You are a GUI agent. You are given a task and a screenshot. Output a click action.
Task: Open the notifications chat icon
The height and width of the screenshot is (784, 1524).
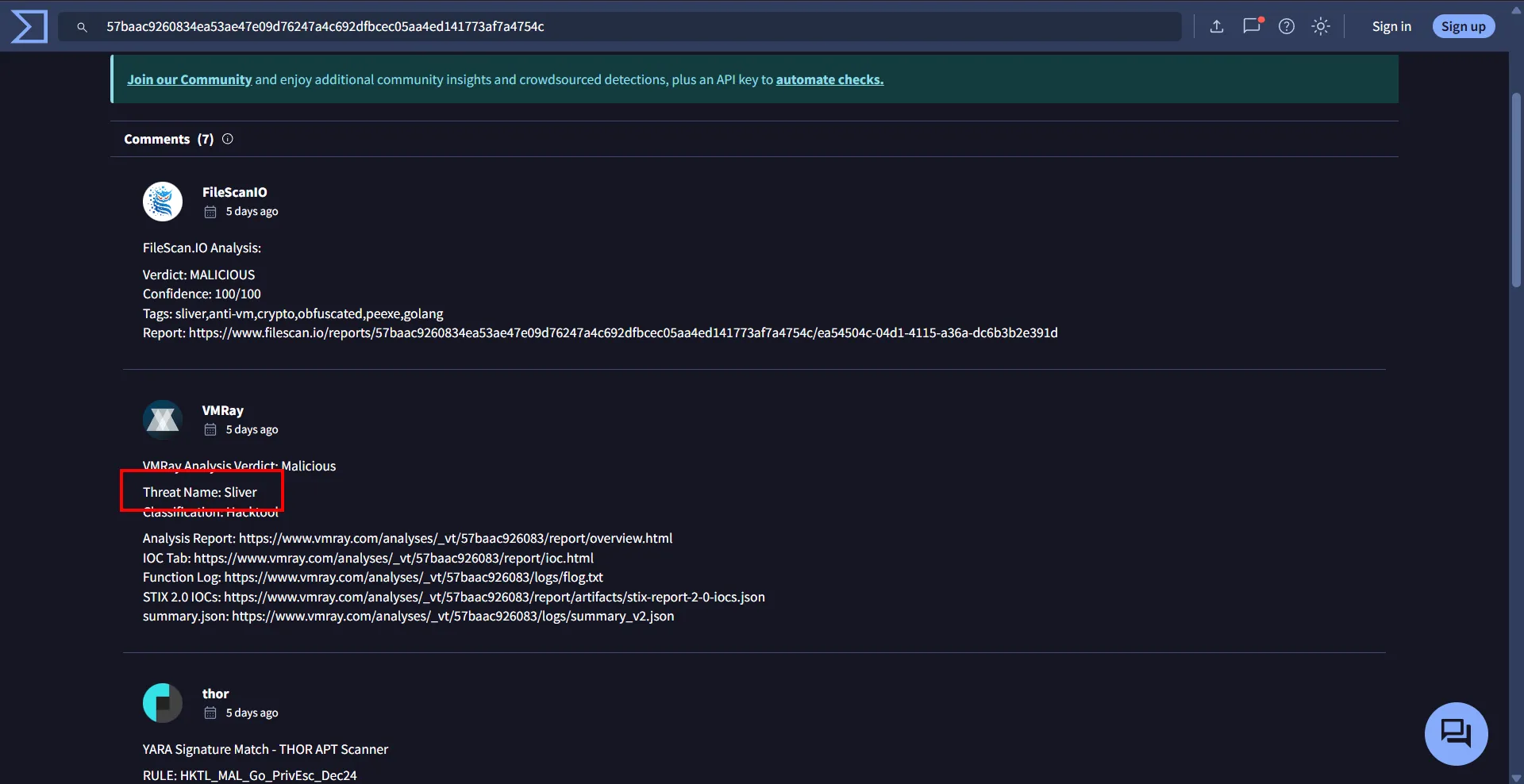[1252, 26]
